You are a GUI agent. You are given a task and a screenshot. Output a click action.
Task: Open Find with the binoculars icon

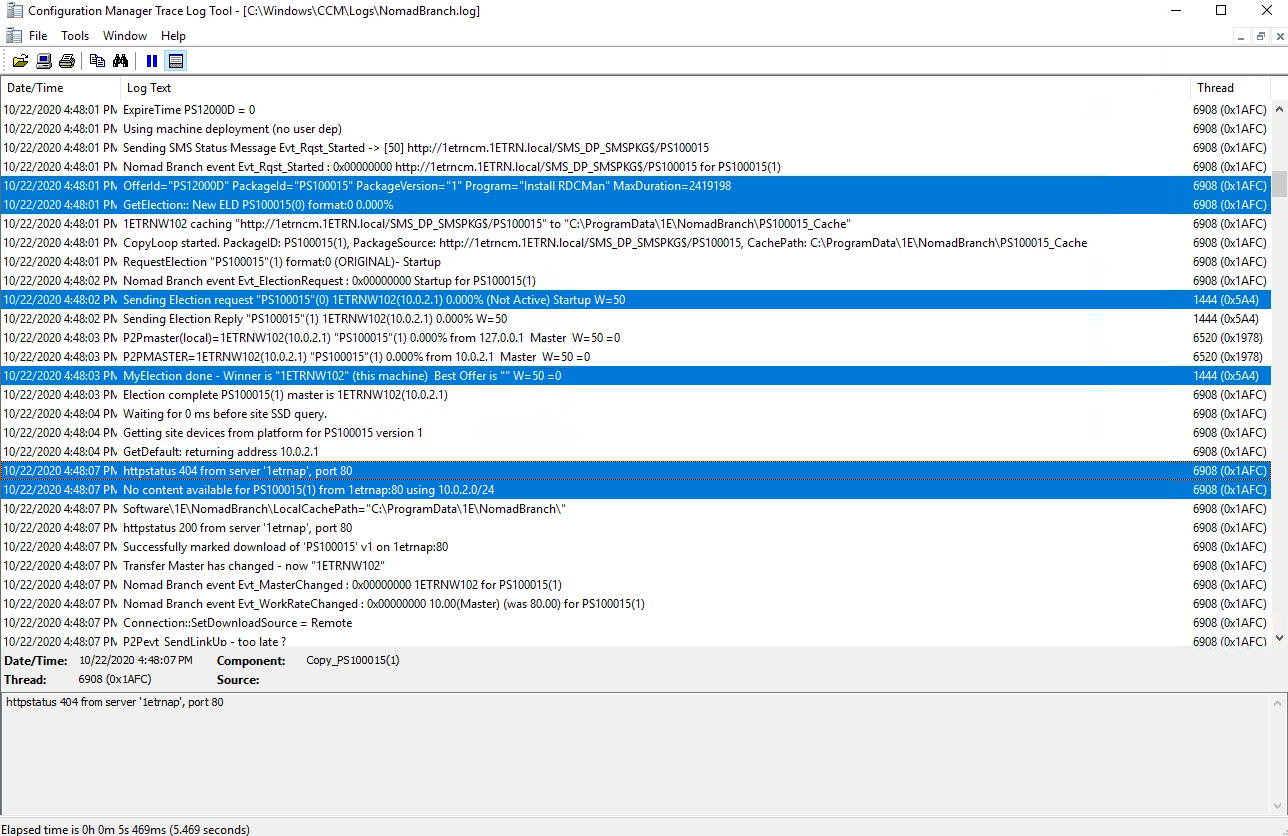(120, 61)
